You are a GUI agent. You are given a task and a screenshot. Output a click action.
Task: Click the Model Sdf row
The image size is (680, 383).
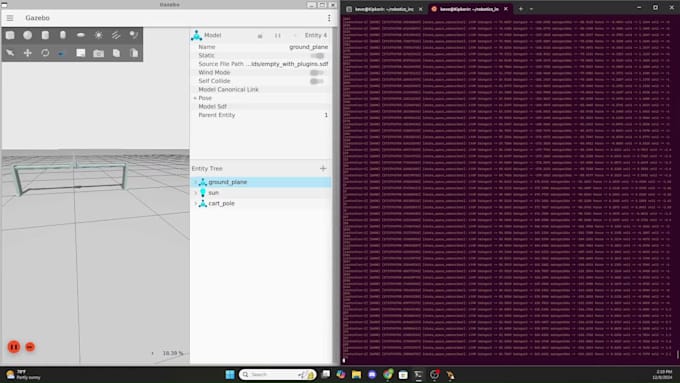pos(261,106)
